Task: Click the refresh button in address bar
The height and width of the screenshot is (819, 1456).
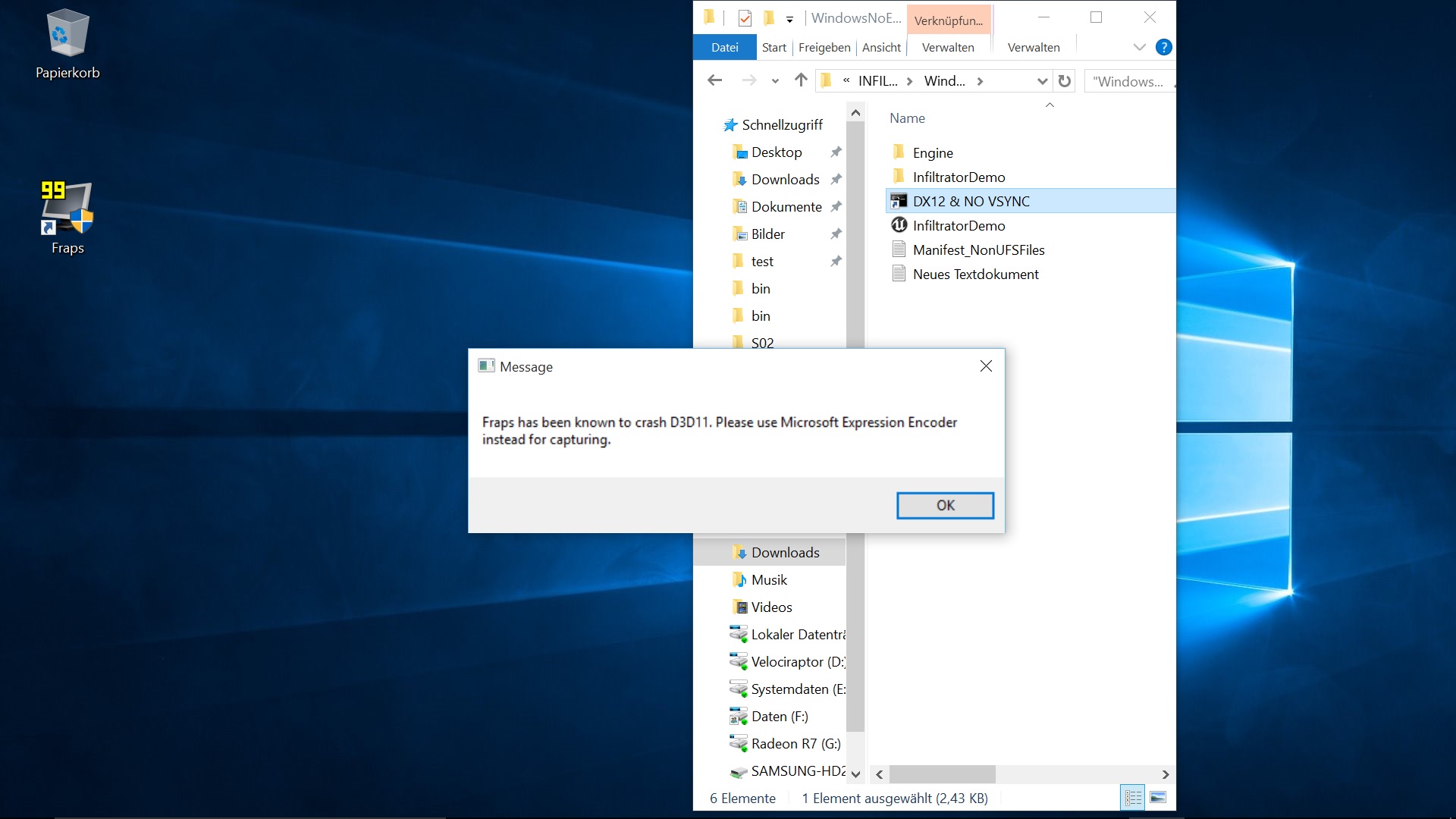Action: tap(1065, 81)
